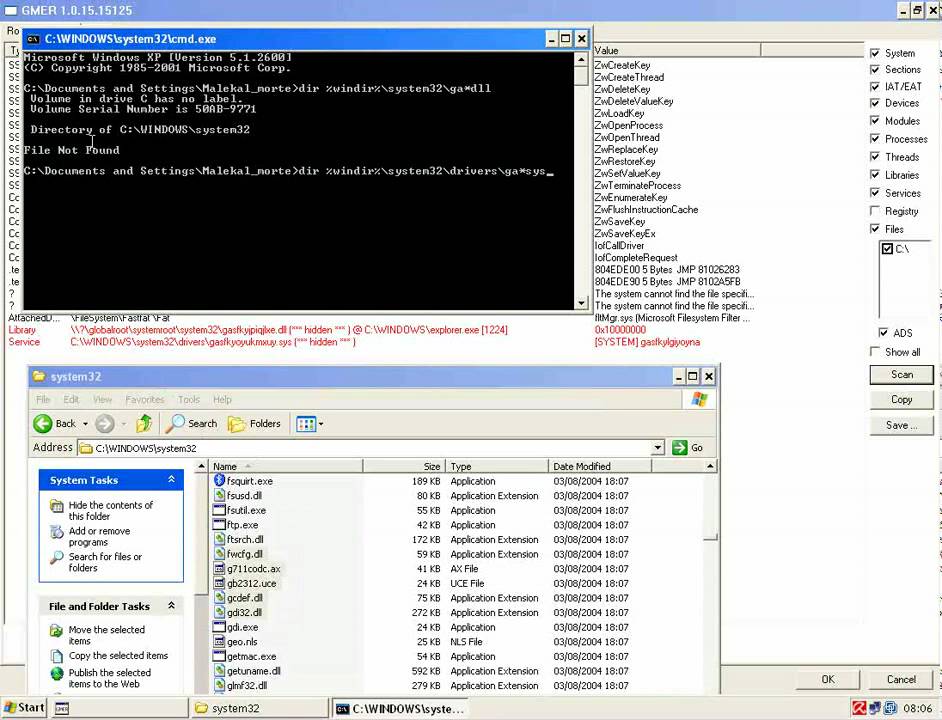Viewport: 942px width, 720px height.
Task: Select the gdi.exe file icon
Action: pyautogui.click(x=219, y=627)
